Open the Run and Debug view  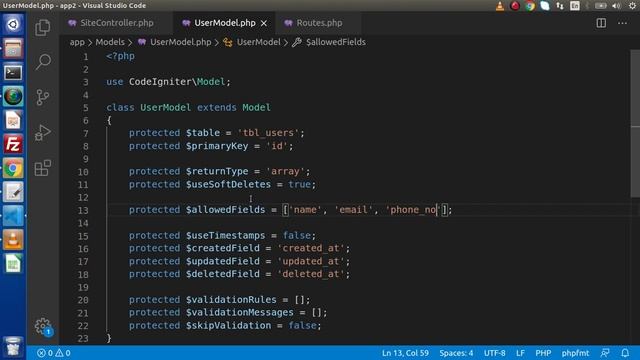point(42,132)
